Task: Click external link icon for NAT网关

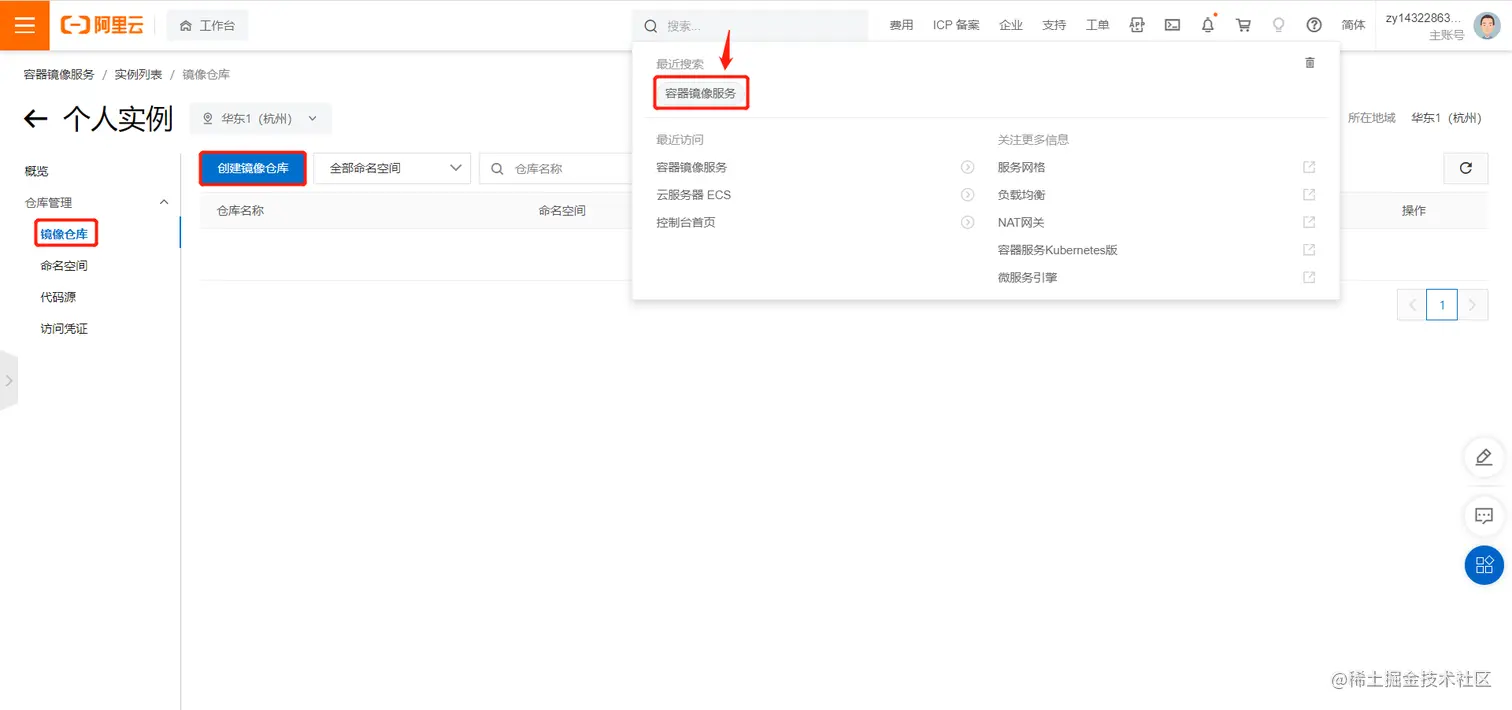Action: tap(1309, 222)
